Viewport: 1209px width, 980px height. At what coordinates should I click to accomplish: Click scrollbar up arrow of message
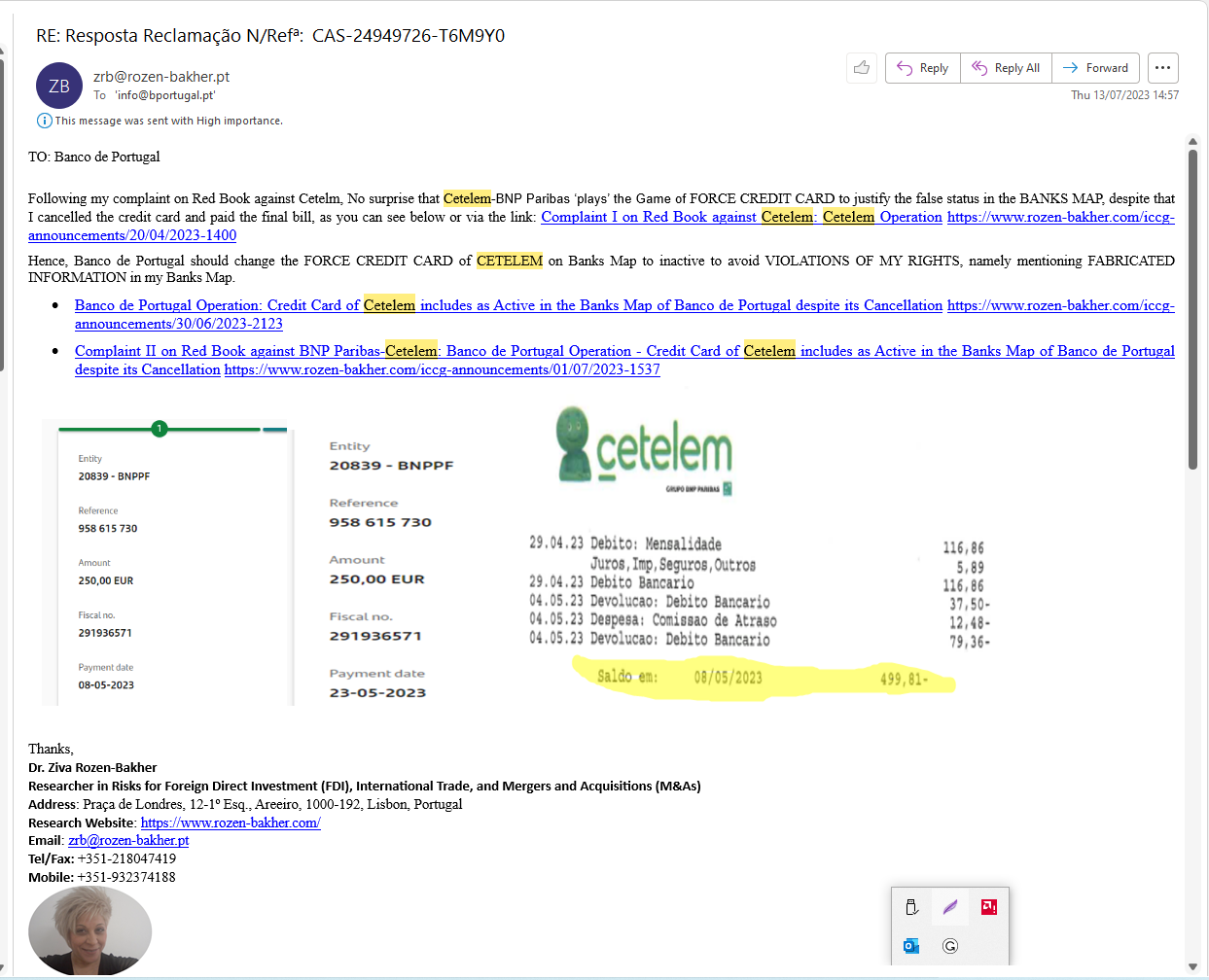click(x=1192, y=142)
